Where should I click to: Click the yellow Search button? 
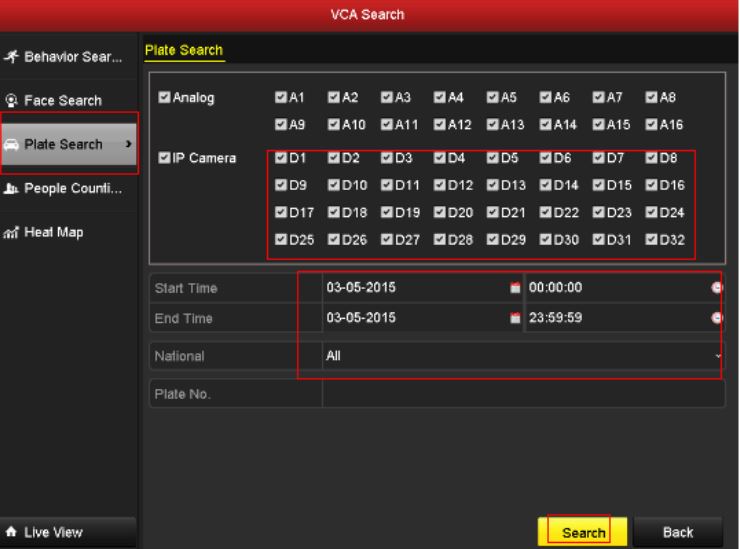point(582,532)
